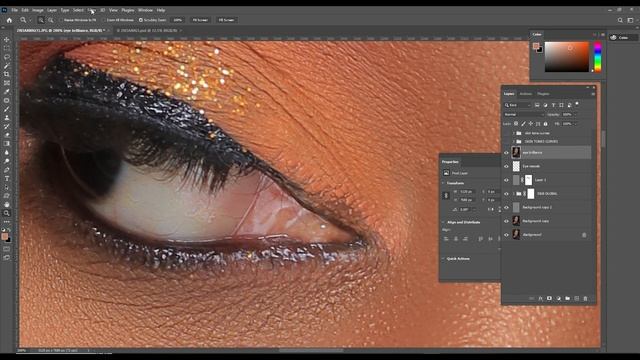
Task: Open the Window menu
Action: point(145,10)
